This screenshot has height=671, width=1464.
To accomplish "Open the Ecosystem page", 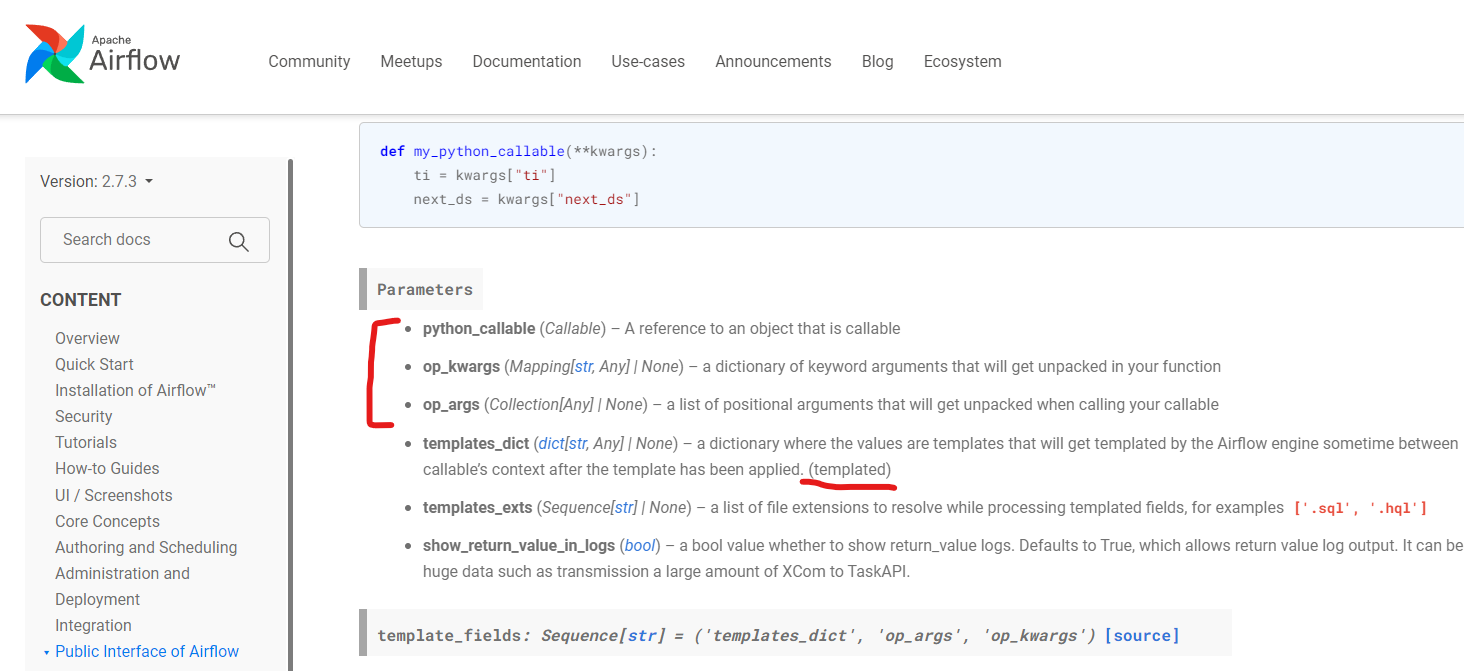I will pyautogui.click(x=962, y=61).
